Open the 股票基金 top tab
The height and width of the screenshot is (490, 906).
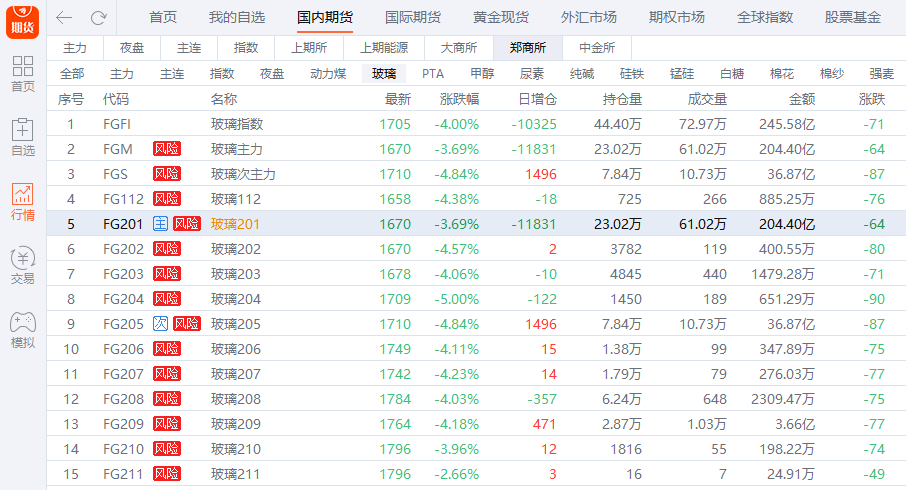(x=853, y=17)
